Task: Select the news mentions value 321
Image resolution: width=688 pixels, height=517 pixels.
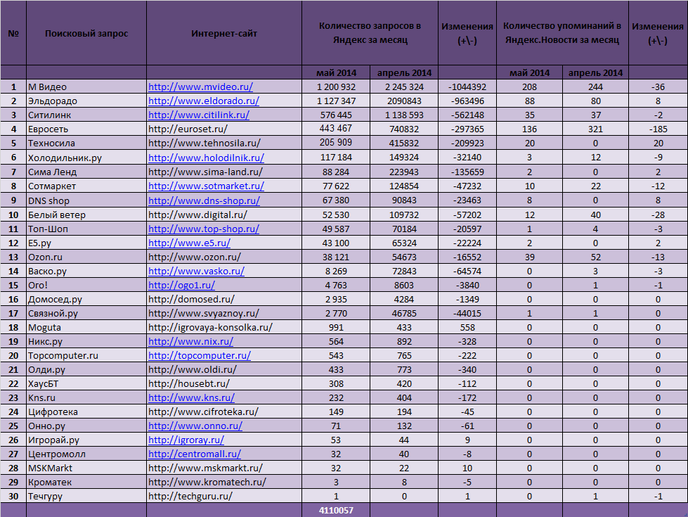Action: 595,129
